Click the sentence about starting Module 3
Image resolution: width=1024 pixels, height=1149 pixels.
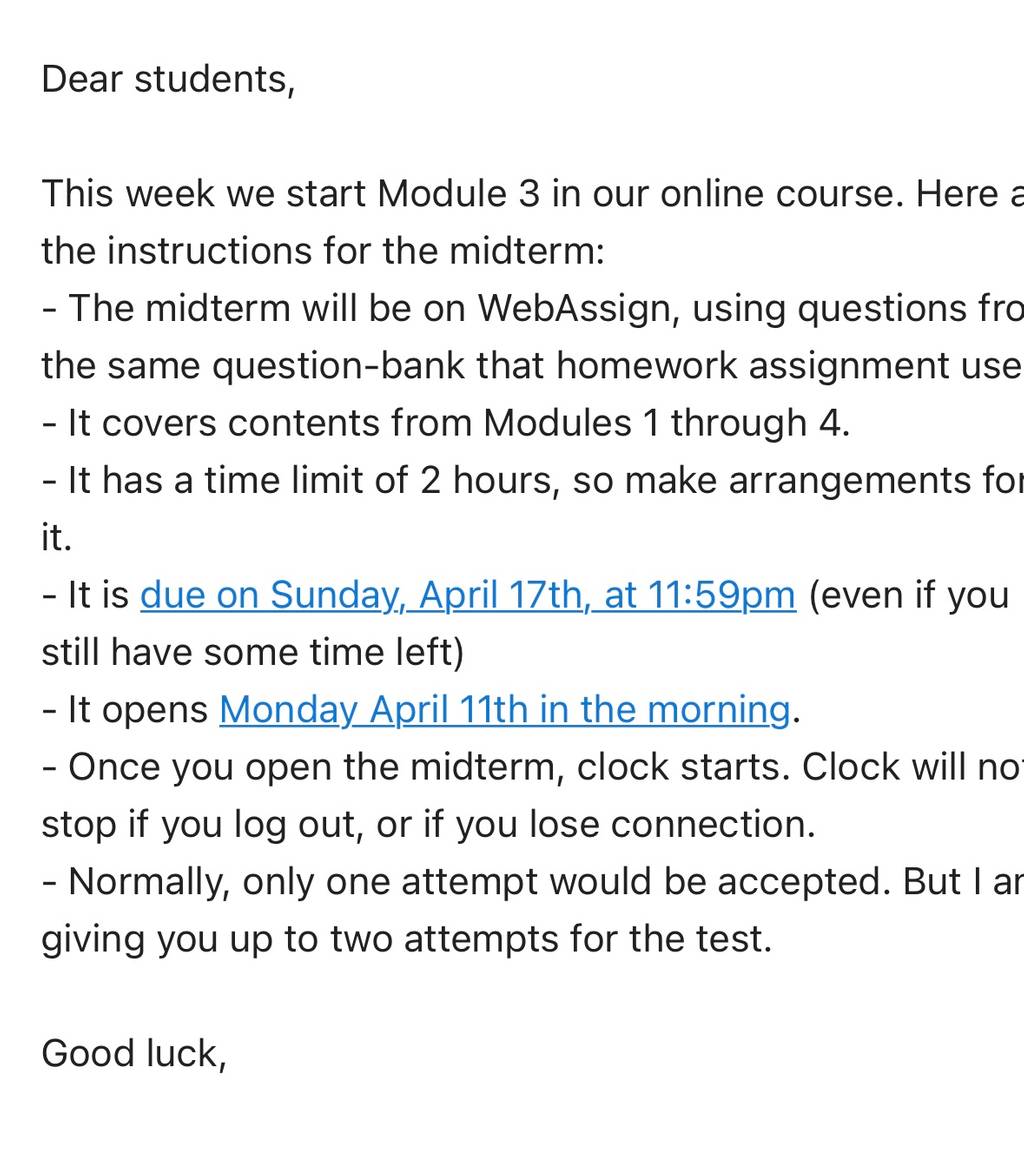[x=533, y=194]
